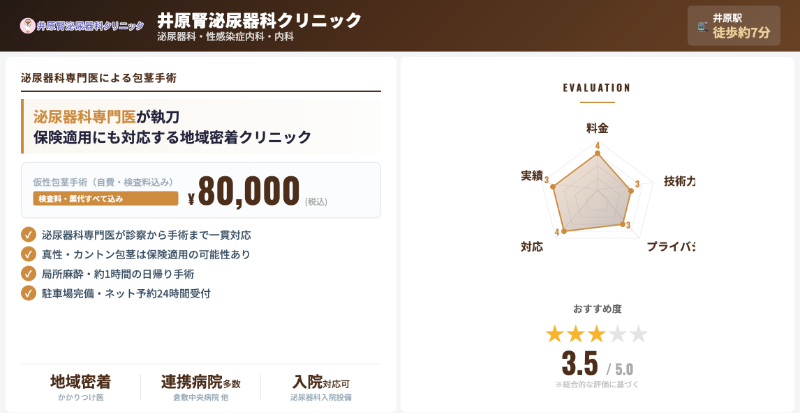The image size is (800, 418).
Task: Select the 地域密着 feature item
Action: point(81,387)
